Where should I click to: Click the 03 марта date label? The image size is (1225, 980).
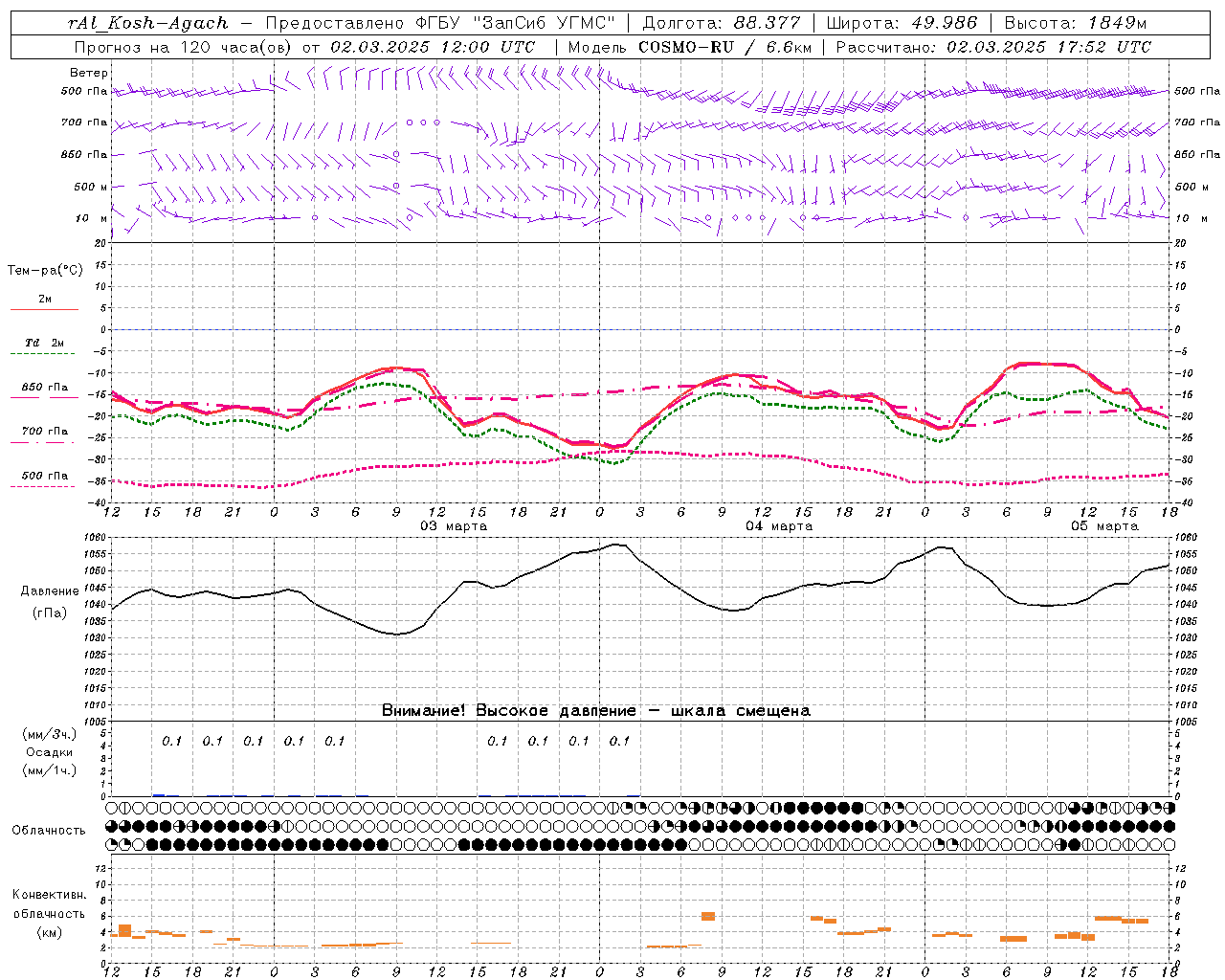click(454, 526)
